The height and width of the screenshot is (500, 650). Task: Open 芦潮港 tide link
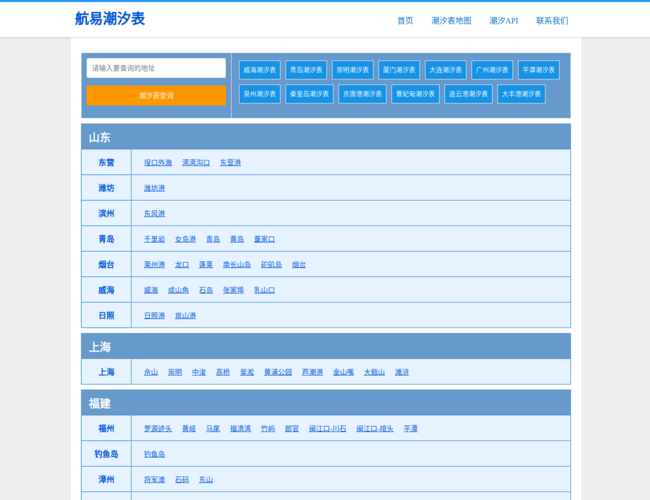(313, 372)
